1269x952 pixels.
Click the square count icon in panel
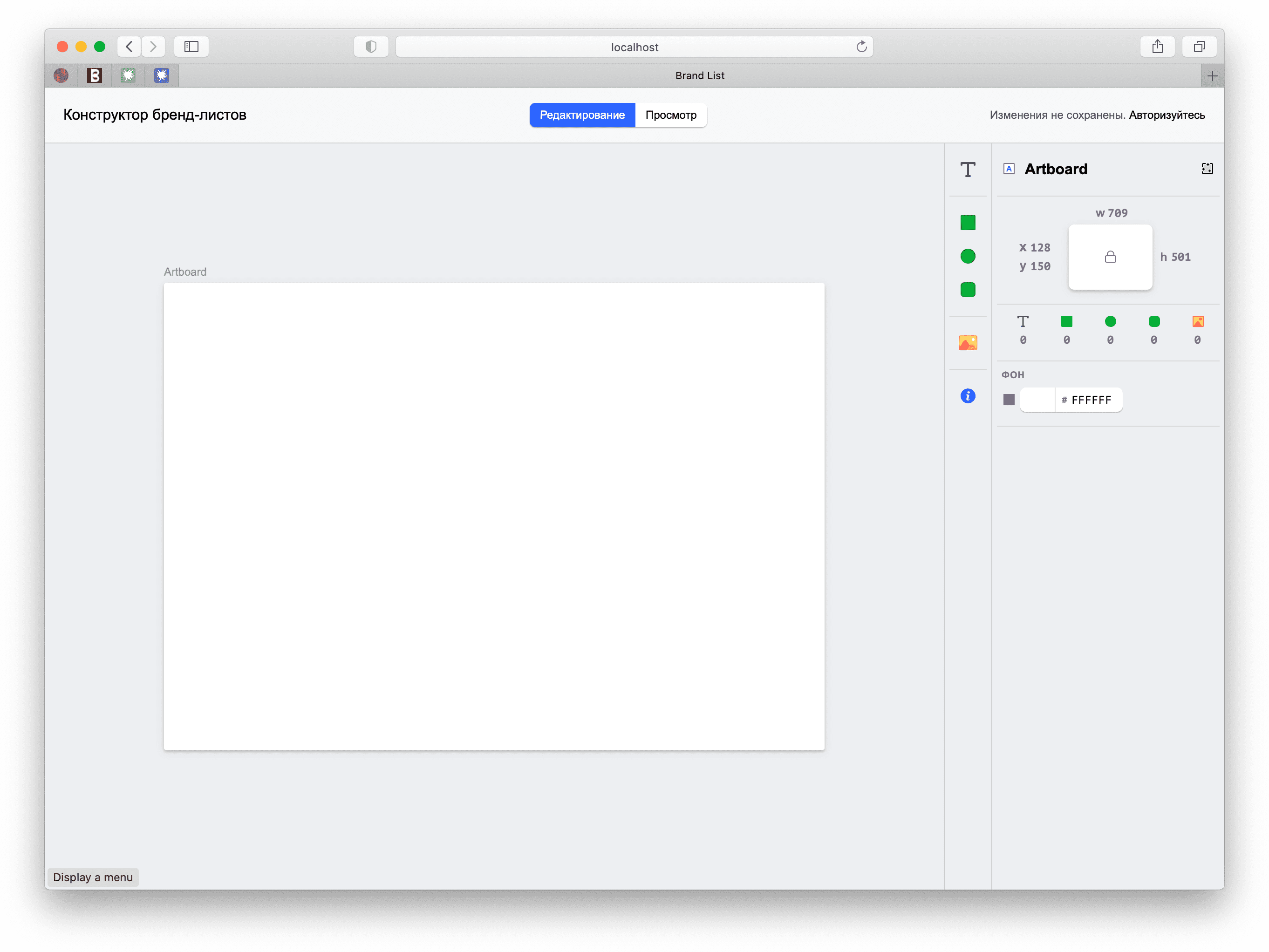coord(1066,321)
